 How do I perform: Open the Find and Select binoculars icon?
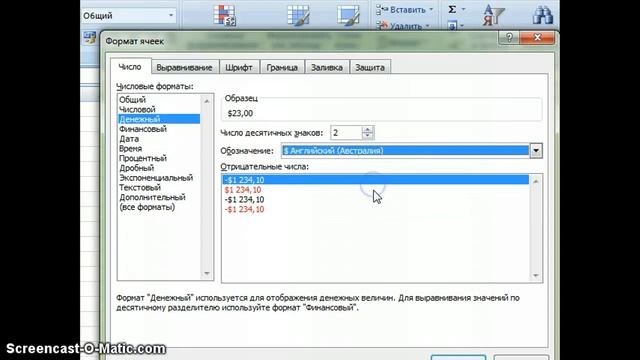tap(542, 15)
